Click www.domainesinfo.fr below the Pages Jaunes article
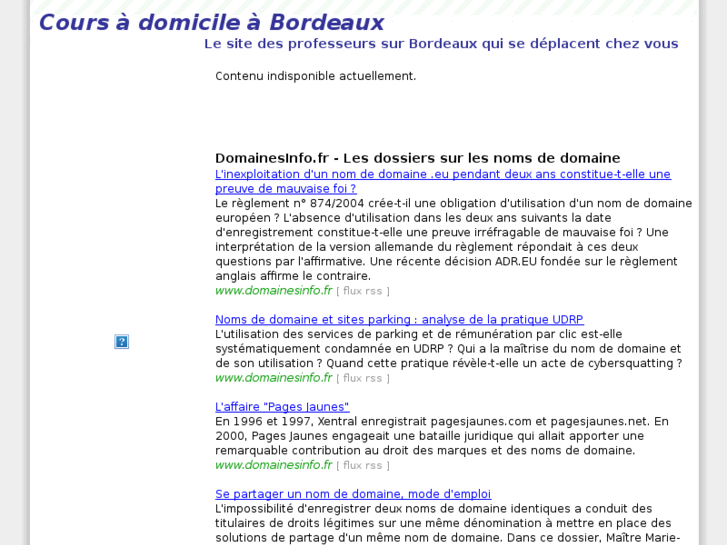 (274, 465)
